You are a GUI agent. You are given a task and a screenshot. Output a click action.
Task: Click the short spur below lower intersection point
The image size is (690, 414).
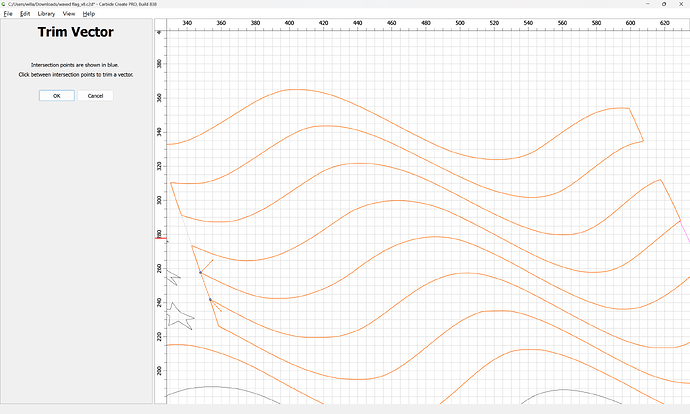pyautogui.click(x=217, y=307)
